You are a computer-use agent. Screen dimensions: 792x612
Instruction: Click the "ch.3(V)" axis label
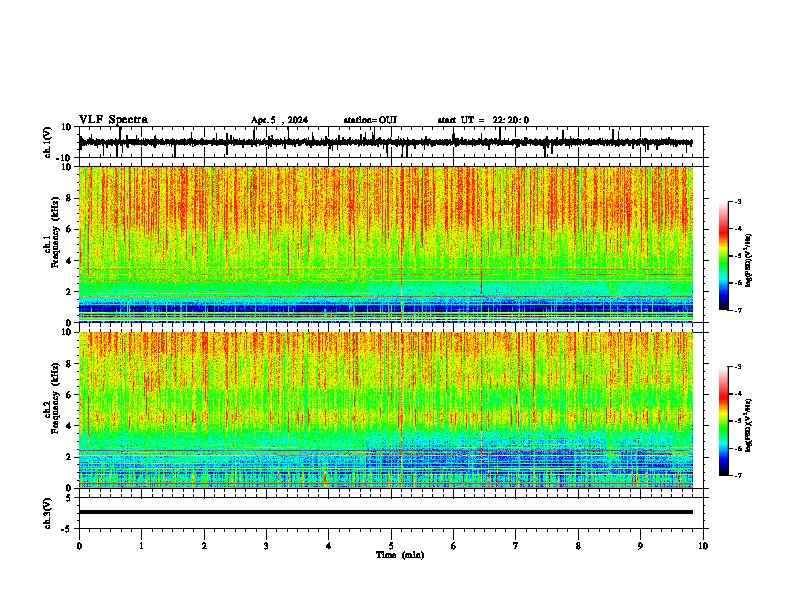(48, 513)
